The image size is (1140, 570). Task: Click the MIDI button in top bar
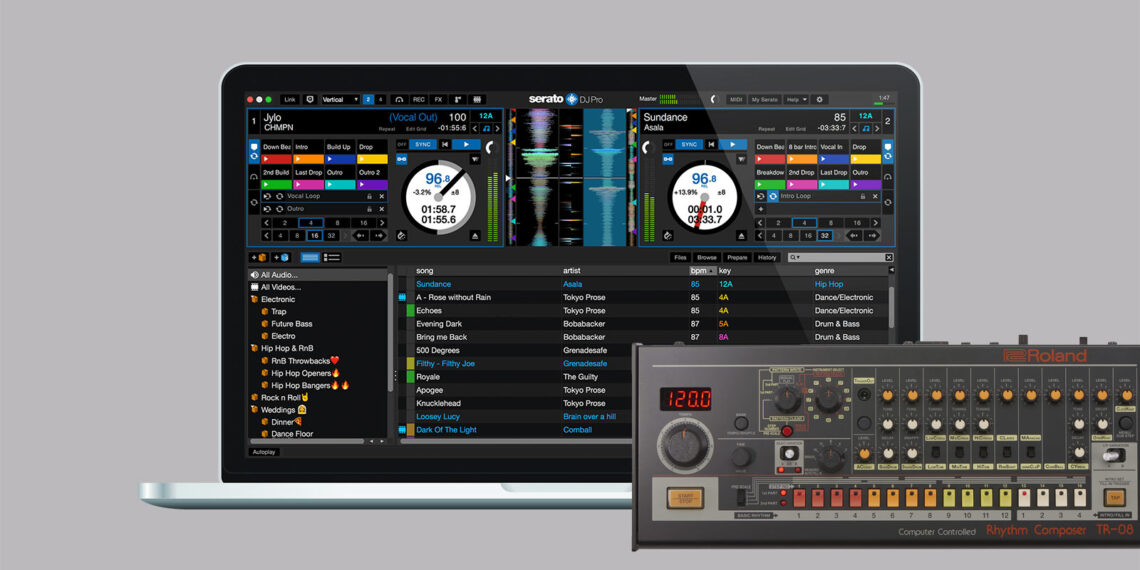coord(735,99)
